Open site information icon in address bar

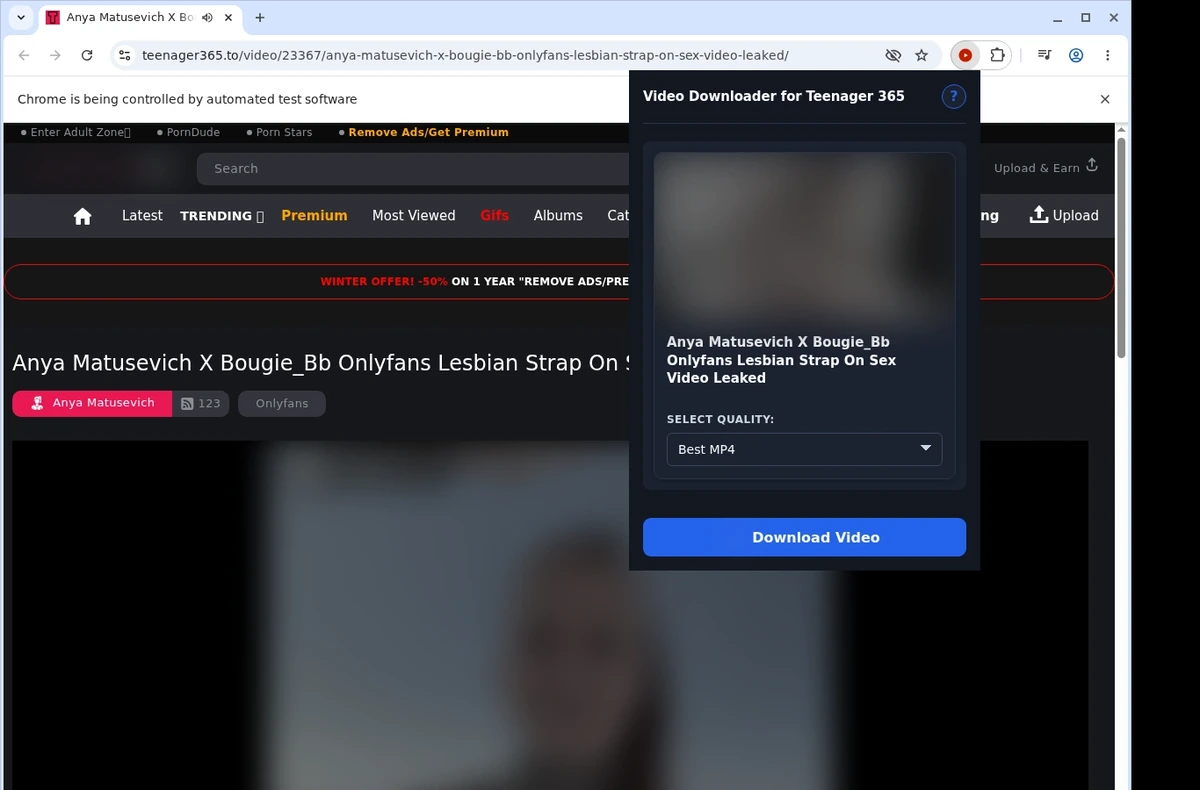(x=124, y=56)
